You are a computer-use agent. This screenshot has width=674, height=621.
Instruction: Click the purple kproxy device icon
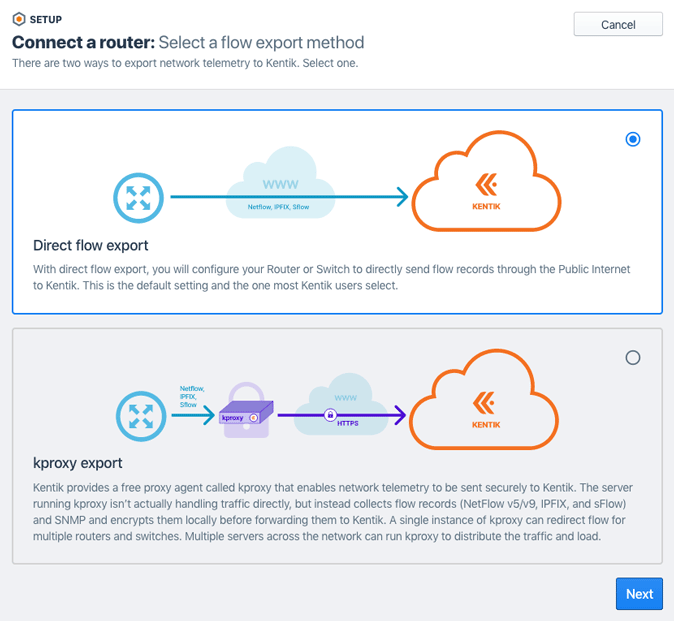245,411
